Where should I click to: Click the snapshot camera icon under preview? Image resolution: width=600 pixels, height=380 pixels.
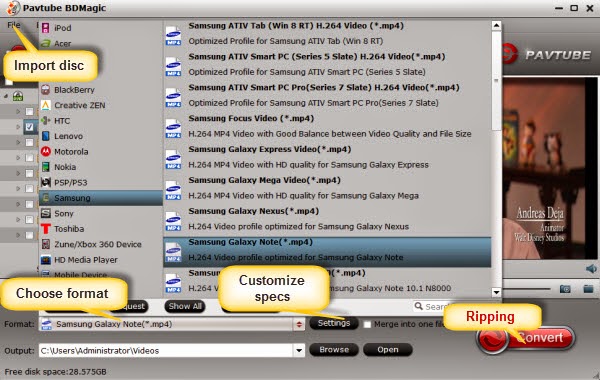[565, 289]
